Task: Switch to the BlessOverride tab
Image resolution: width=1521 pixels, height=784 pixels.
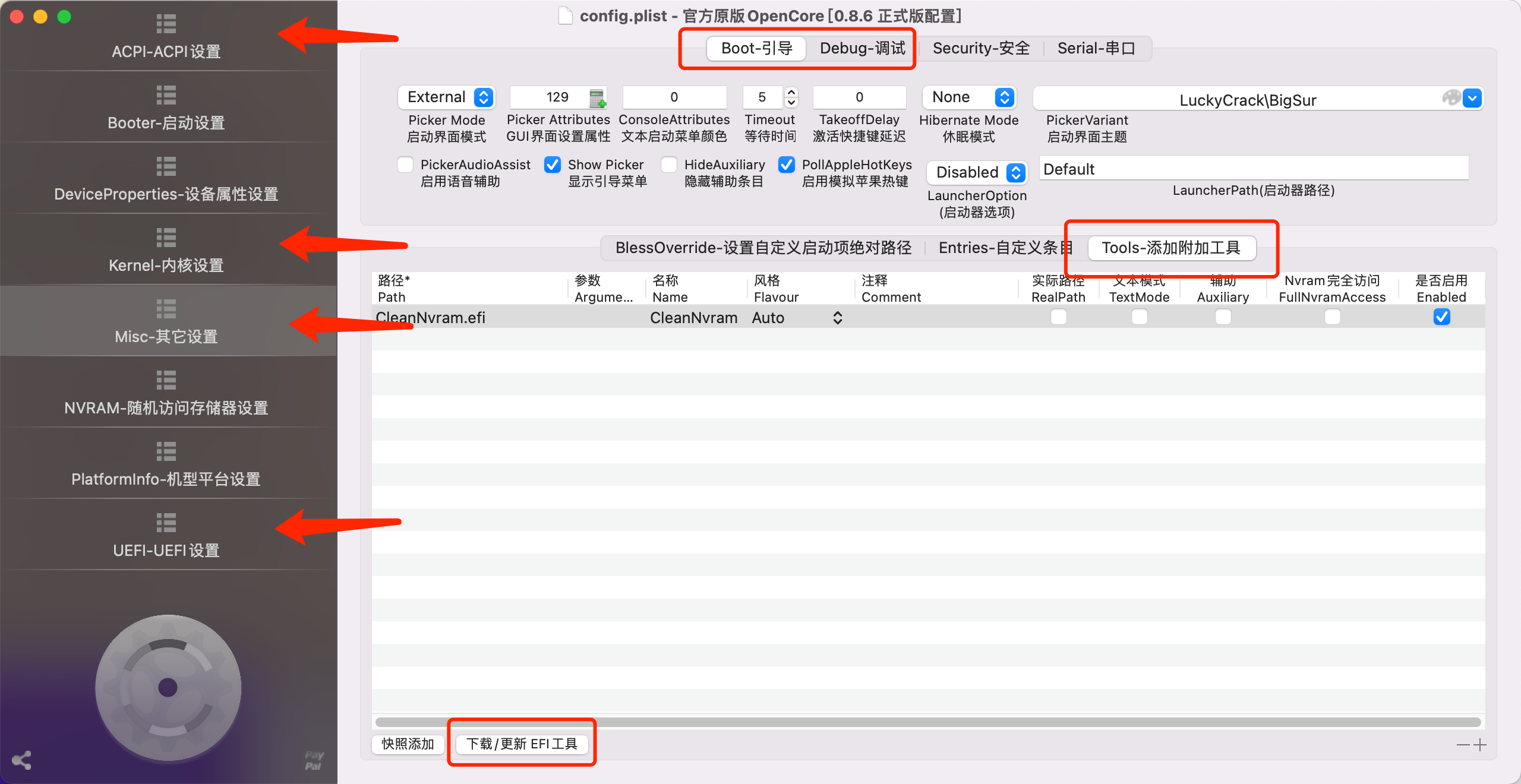Action: (763, 248)
